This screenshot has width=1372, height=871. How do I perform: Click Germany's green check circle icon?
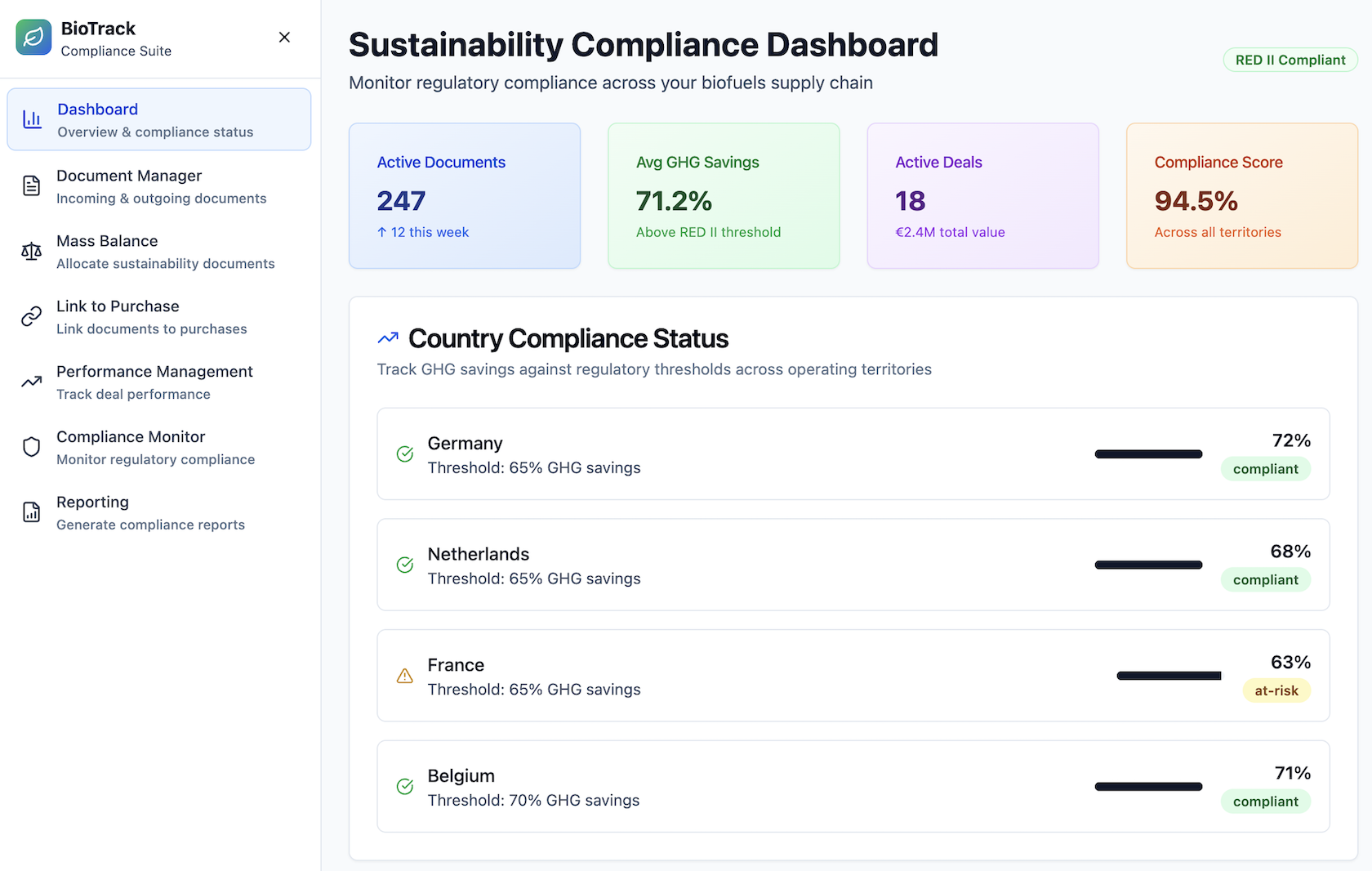404,454
